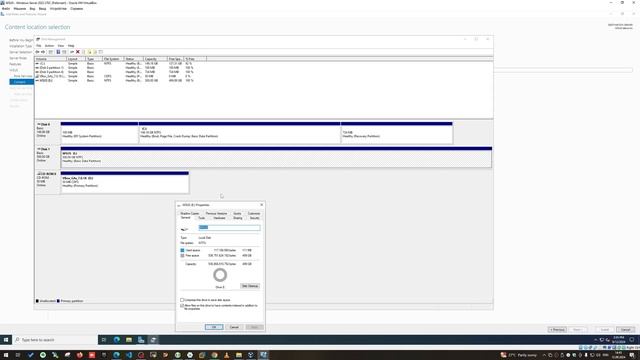Close the WSUS (E:) Properties dialog
This screenshot has height=360, width=640.
click(x=262, y=205)
